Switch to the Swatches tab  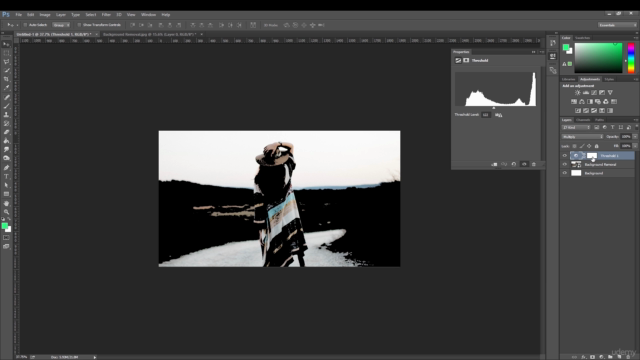click(582, 38)
